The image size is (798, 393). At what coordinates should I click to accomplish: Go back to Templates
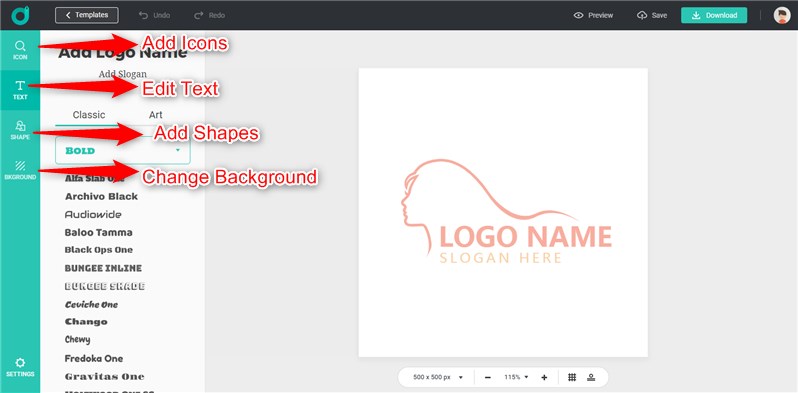(x=87, y=15)
